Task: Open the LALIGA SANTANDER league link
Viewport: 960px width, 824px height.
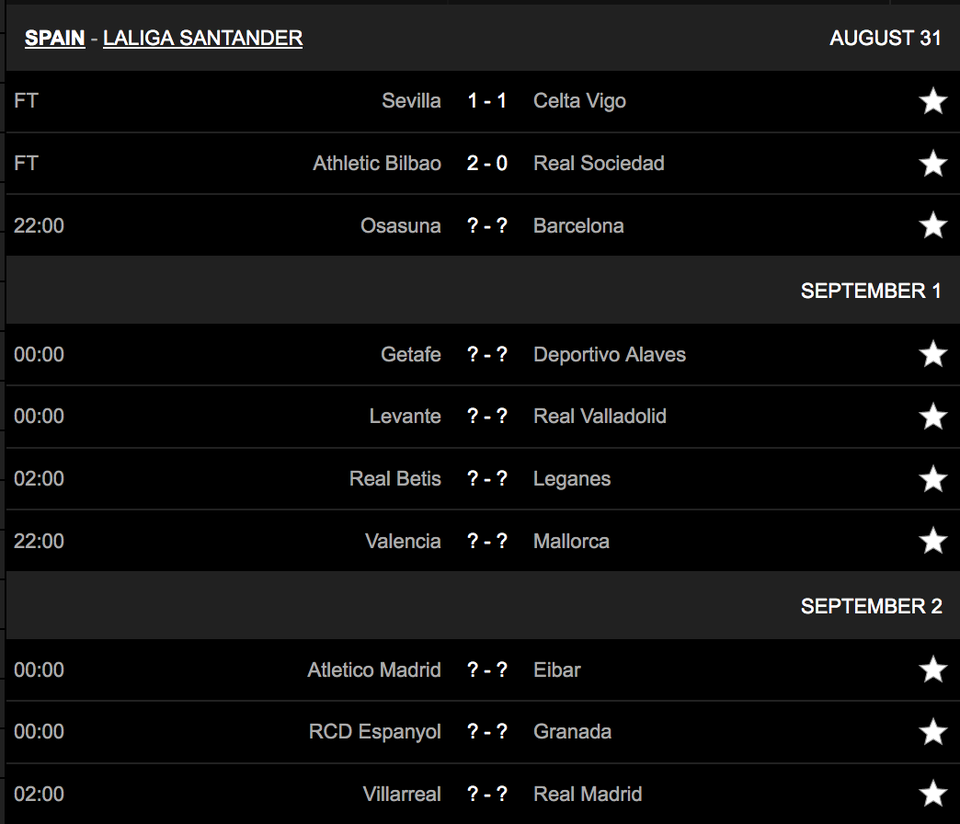Action: [203, 38]
